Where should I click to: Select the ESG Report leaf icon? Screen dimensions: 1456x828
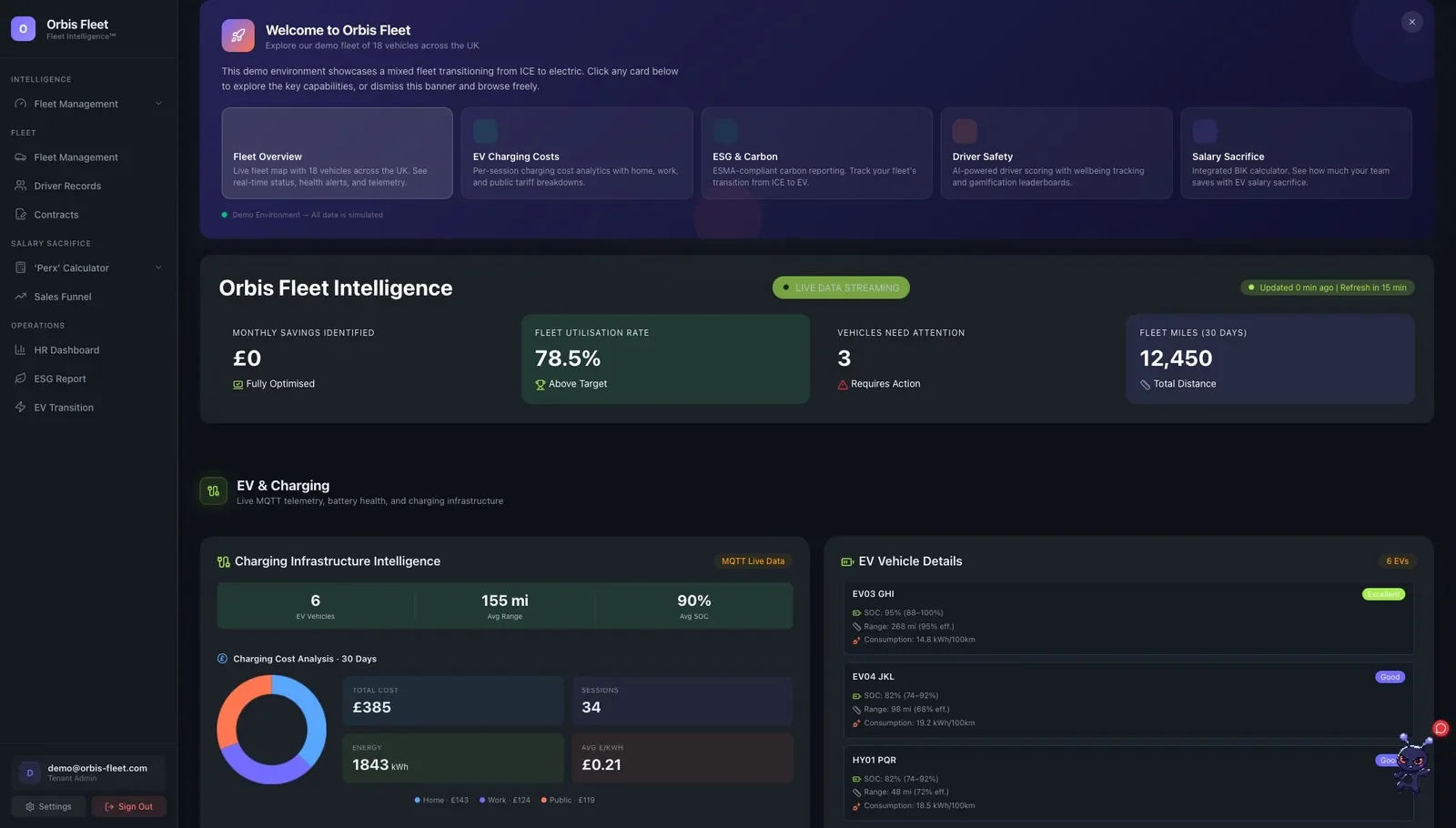(x=20, y=379)
